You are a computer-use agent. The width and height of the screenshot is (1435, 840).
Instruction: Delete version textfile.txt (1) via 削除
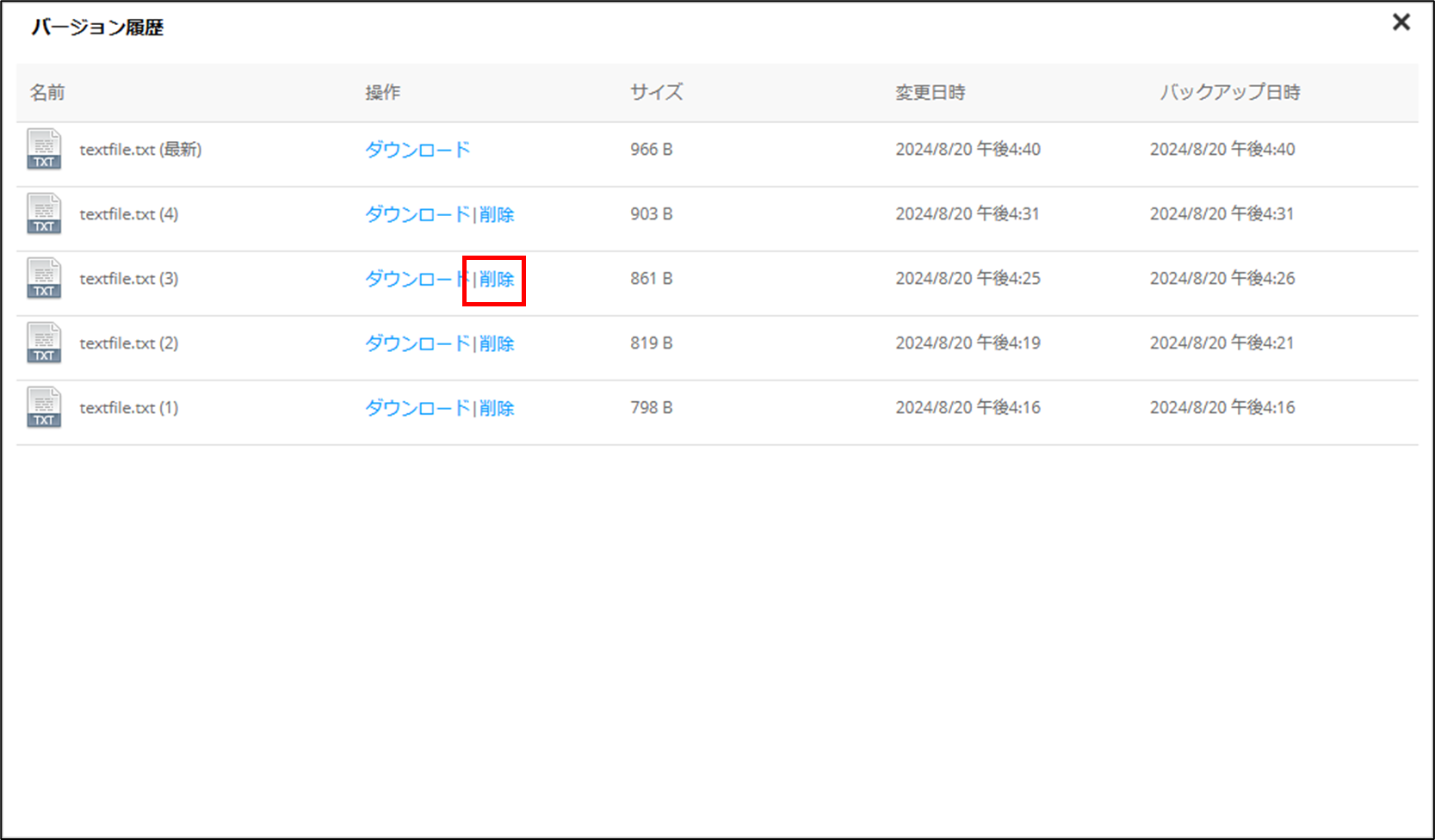point(497,408)
